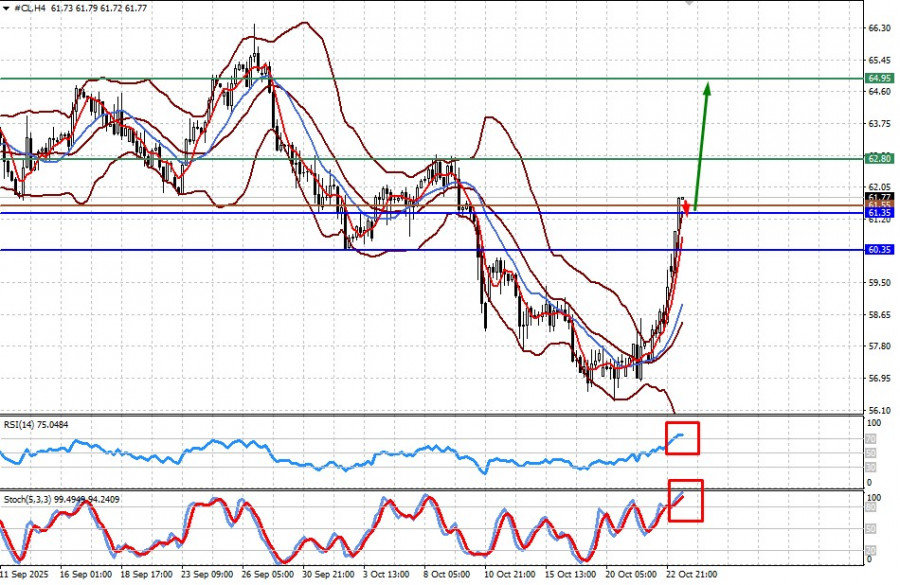The width and height of the screenshot is (900, 585).
Task: Click the 63.75 price axis label
Action: tap(880, 124)
